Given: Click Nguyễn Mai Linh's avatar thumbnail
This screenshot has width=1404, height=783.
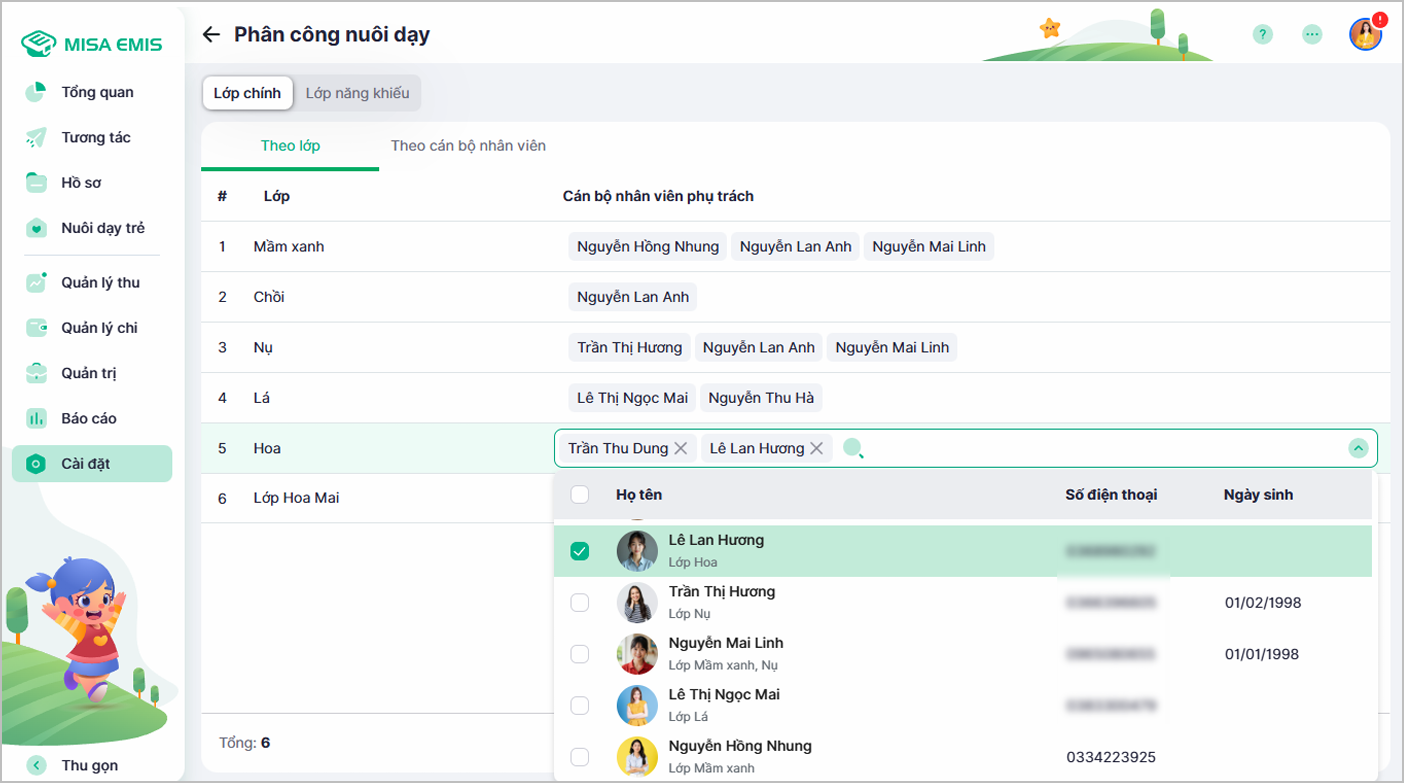Looking at the screenshot, I should [x=637, y=654].
